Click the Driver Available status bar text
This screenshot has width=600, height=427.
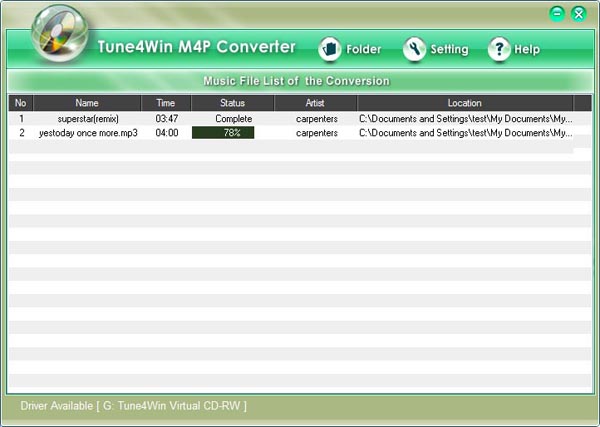134,406
